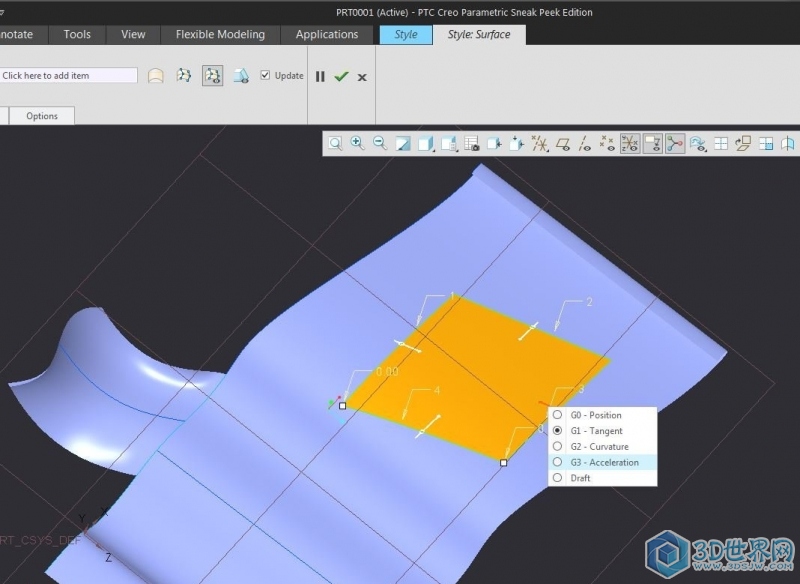Image resolution: width=800 pixels, height=584 pixels.
Task: Click the Zoom Out magnifier icon
Action: click(380, 143)
